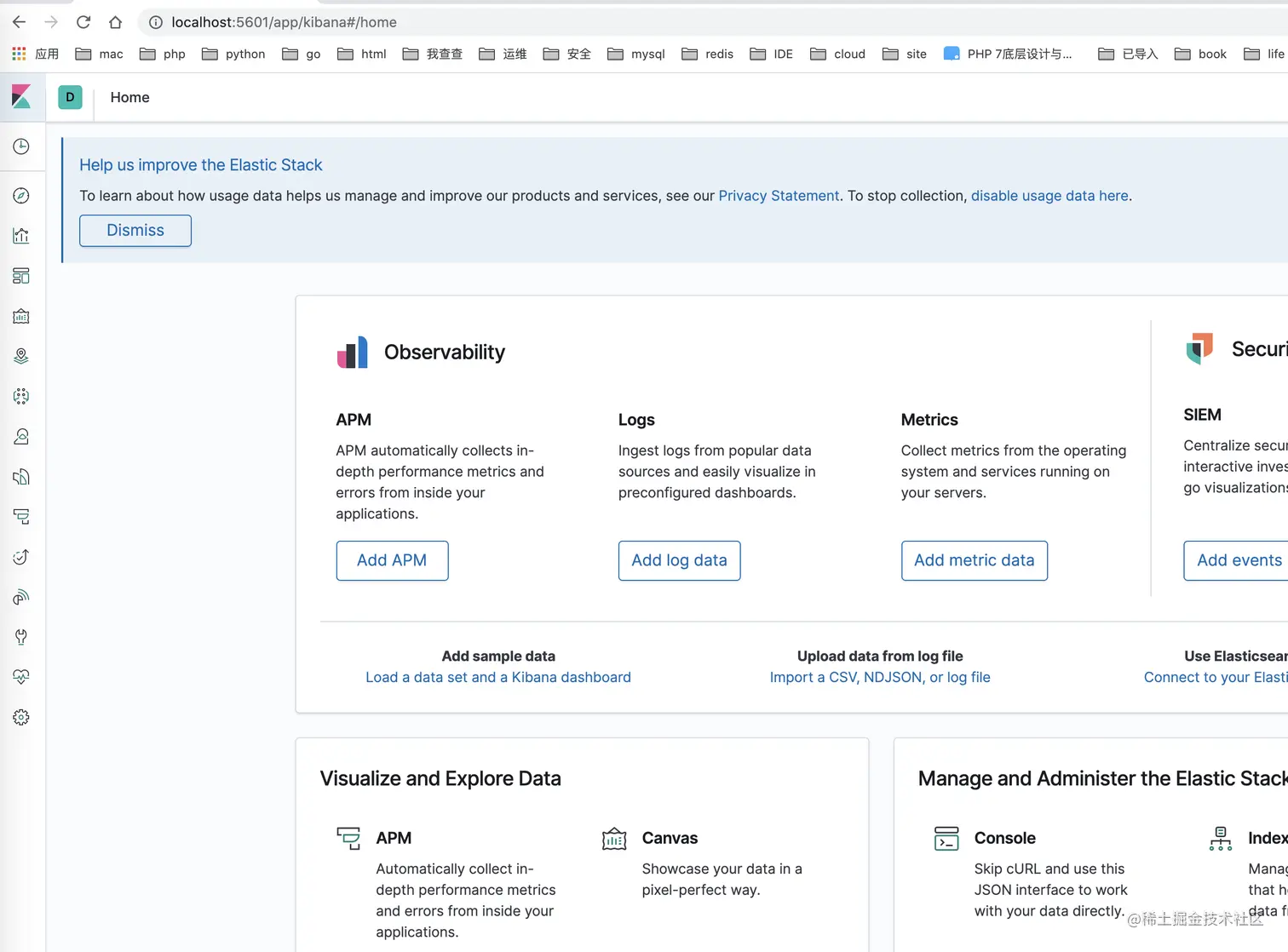Click the Observability bar-chart logo
Screen dimensions: 1288x952
click(353, 352)
